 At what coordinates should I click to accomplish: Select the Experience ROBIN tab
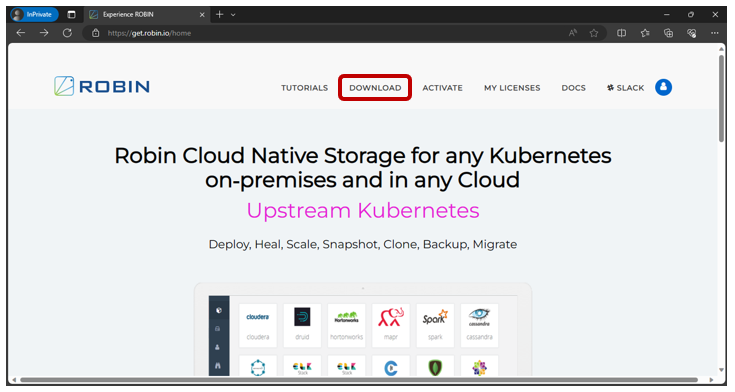[x=147, y=15]
